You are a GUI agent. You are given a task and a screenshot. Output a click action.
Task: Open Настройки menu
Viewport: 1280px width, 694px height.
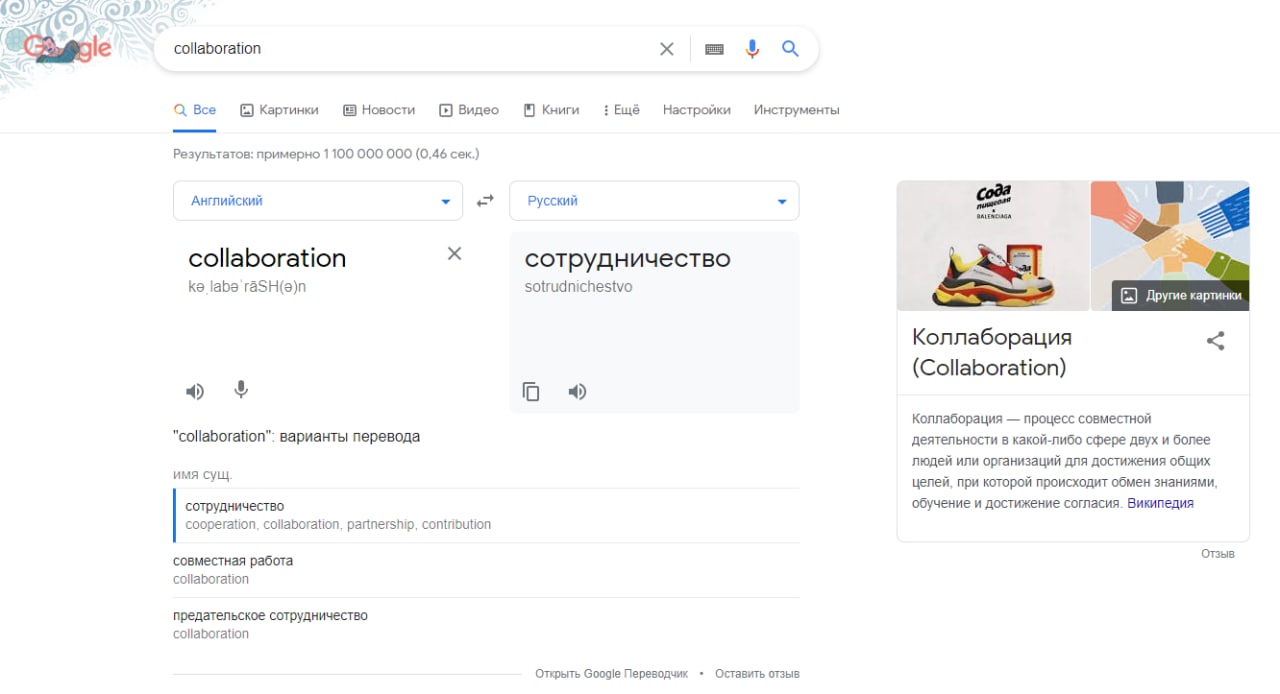click(697, 110)
